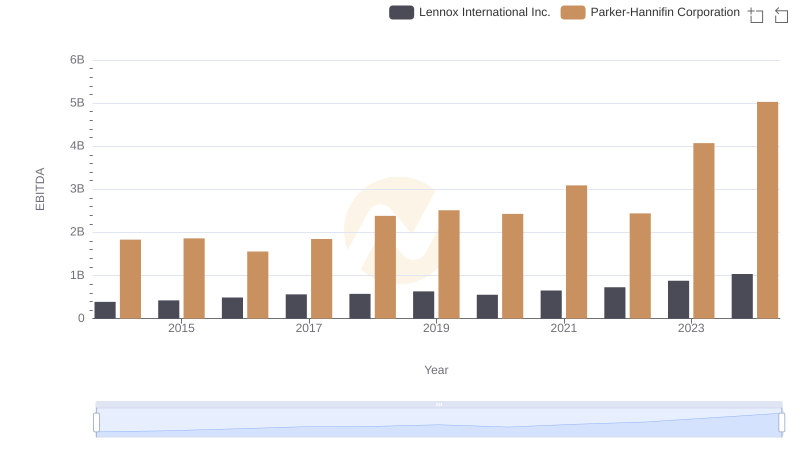Click the data zoom preview area

(439, 423)
